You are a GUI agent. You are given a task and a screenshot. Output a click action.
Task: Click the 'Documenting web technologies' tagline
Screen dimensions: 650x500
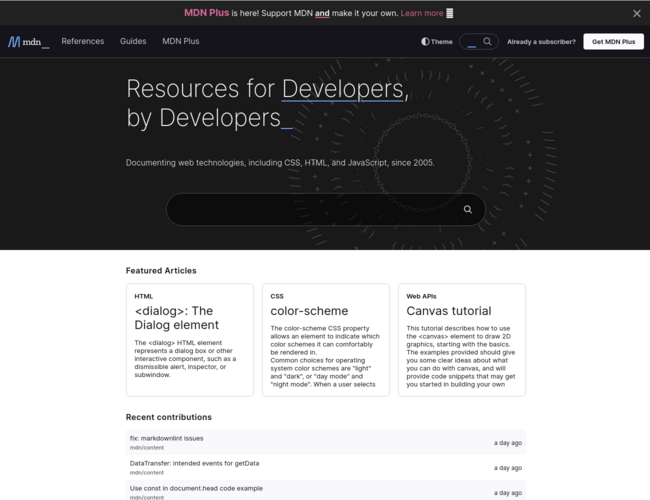pos(280,163)
